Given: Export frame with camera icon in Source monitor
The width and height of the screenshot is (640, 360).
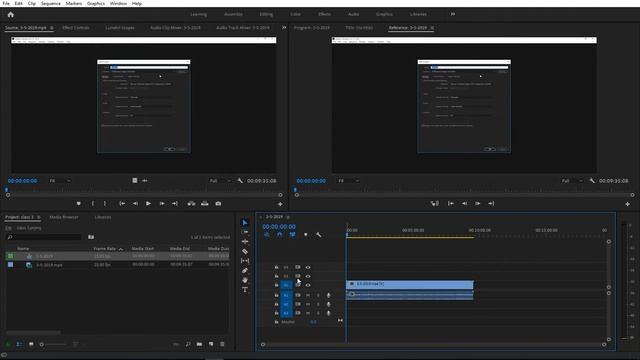Looking at the screenshot, I should click(x=218, y=203).
